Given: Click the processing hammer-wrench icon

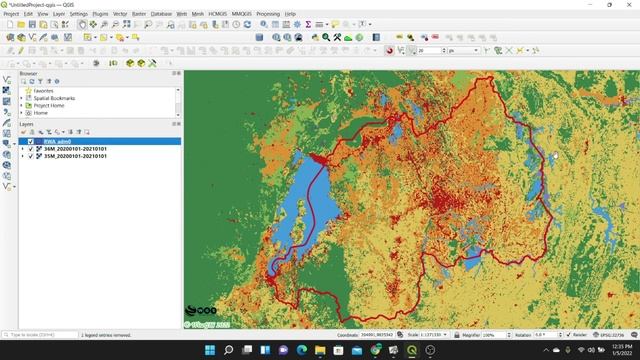Looking at the screenshot, I should coord(152,63).
